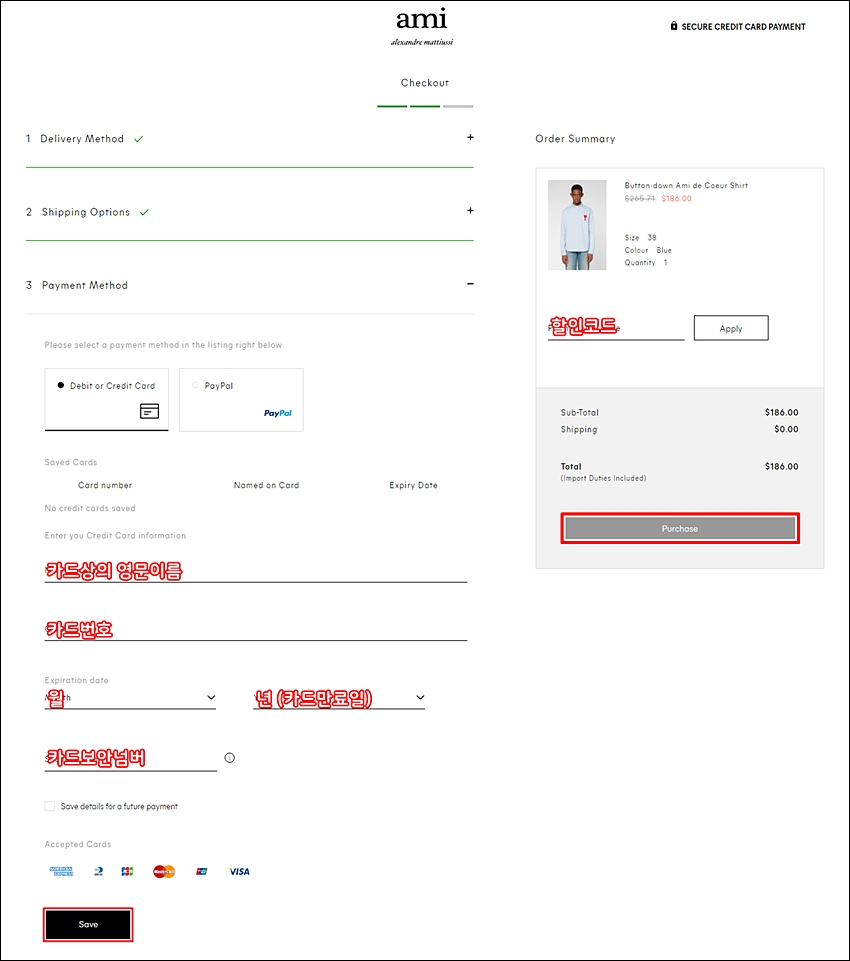Viewport: 850px width, 961px height.
Task: Click the American Express card logo
Action: [x=61, y=872]
